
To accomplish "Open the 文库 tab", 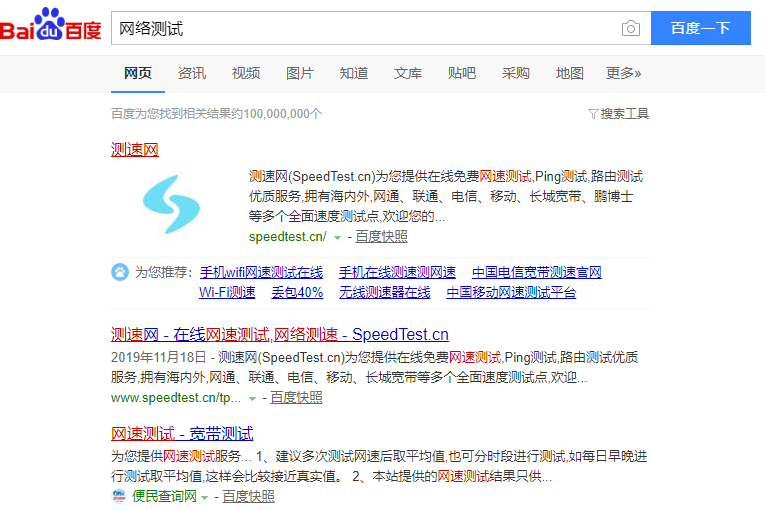I will (408, 73).
